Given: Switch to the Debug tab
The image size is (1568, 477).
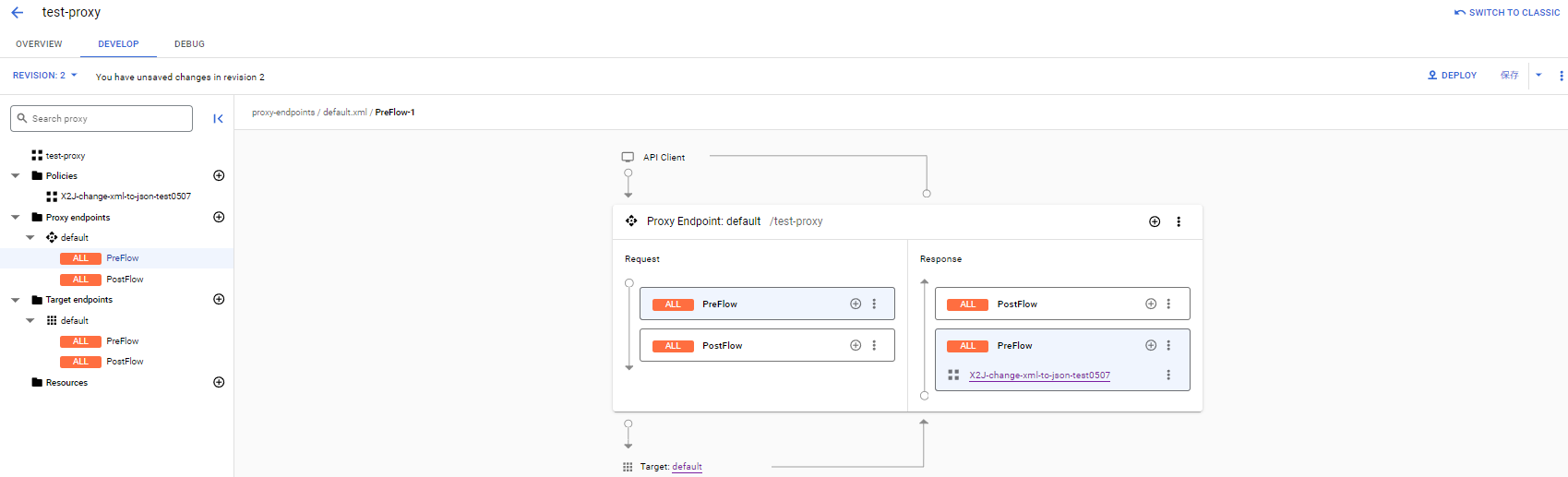Looking at the screenshot, I should [189, 44].
